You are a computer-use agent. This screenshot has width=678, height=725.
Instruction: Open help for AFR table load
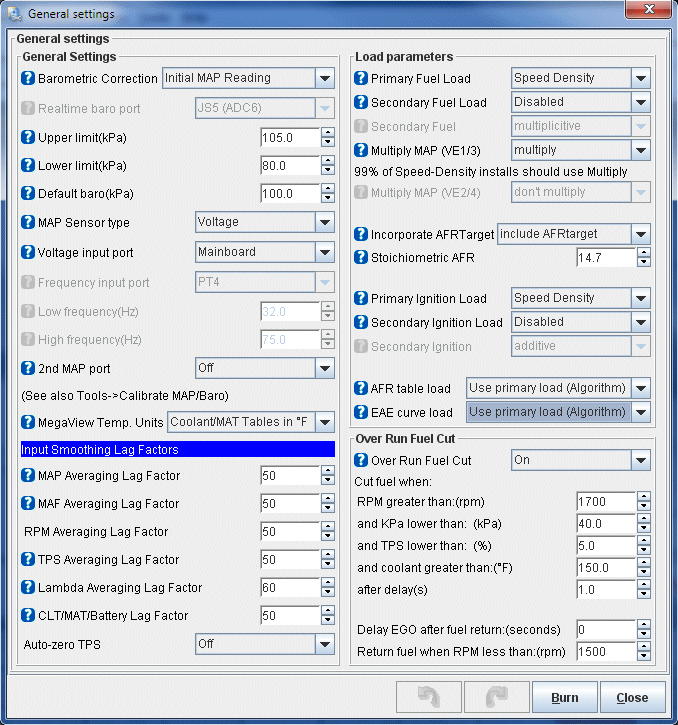coord(361,388)
